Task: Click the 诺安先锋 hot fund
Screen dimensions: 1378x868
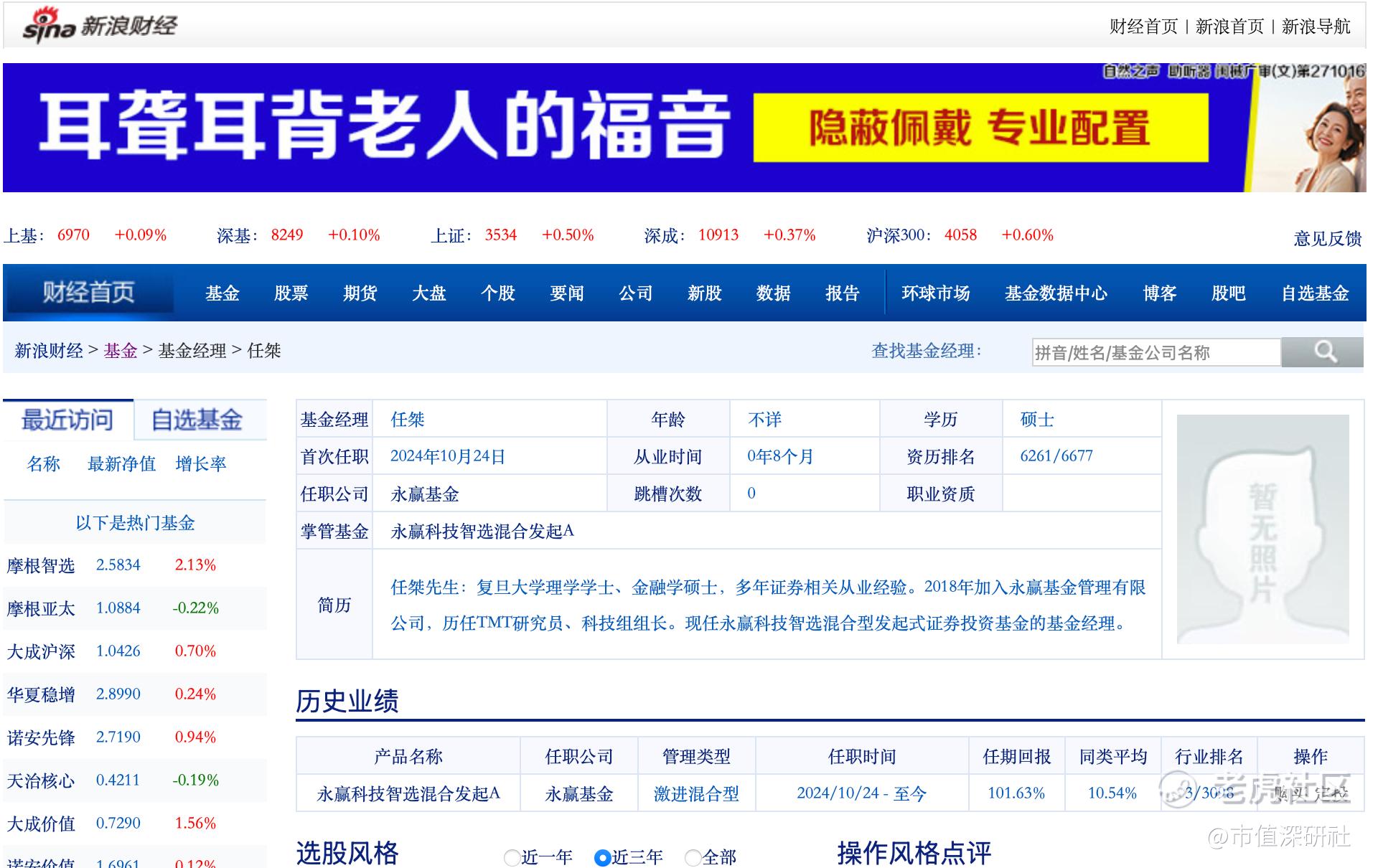Action: 41,737
